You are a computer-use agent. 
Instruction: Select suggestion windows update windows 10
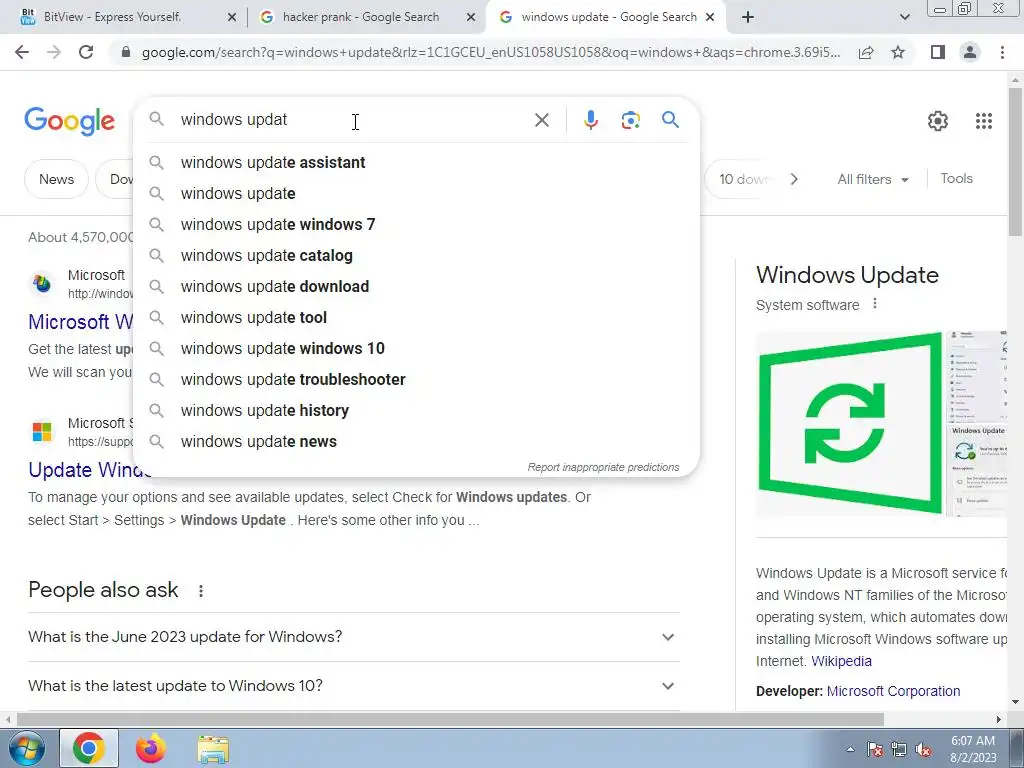click(416, 349)
